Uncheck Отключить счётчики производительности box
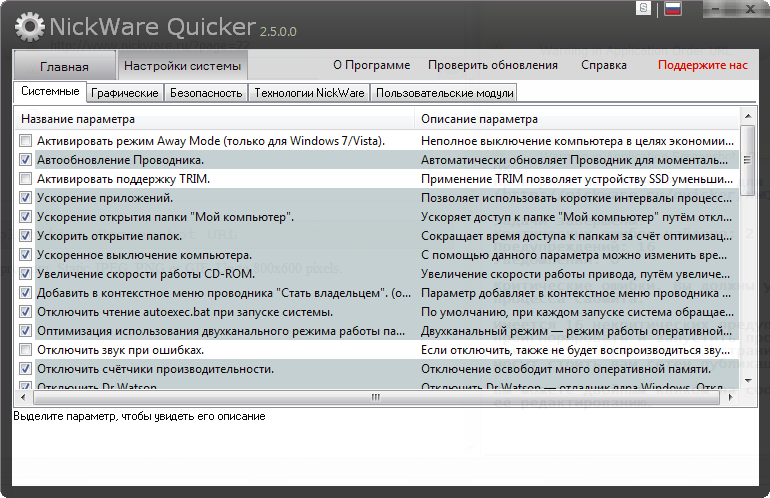770x498 pixels. pyautogui.click(x=26, y=369)
